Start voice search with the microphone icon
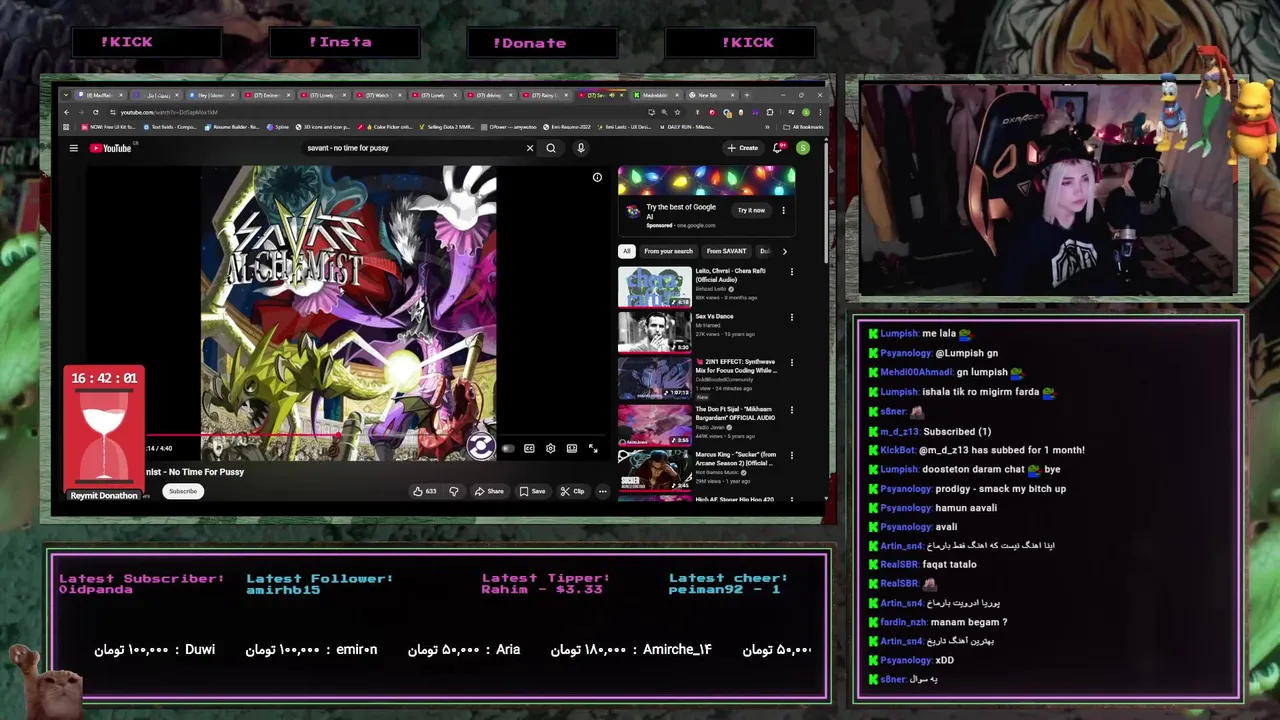The height and width of the screenshot is (720, 1280). click(581, 148)
